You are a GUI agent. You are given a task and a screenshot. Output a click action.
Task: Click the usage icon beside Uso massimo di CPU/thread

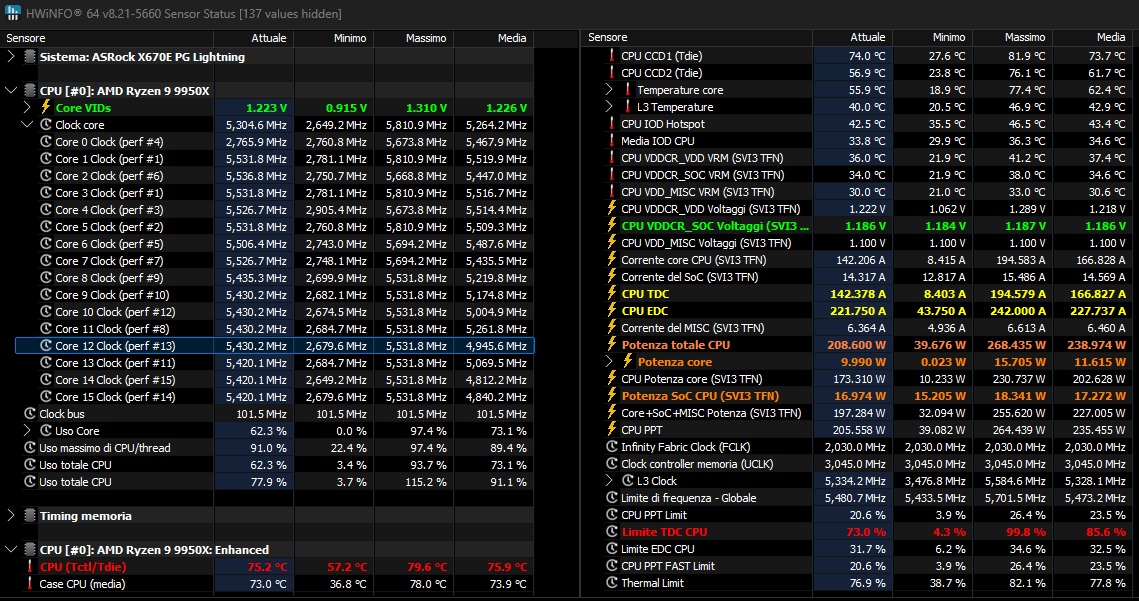30,448
